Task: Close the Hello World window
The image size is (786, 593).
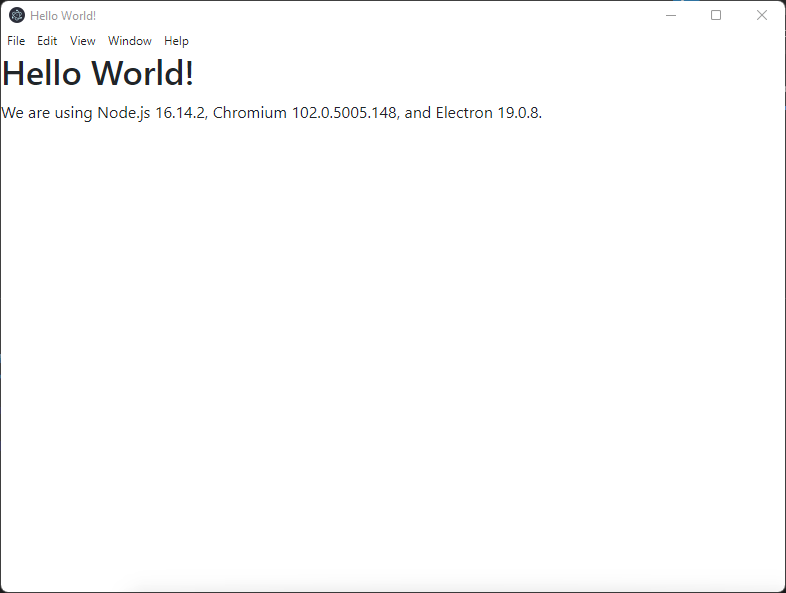Action: pyautogui.click(x=762, y=16)
